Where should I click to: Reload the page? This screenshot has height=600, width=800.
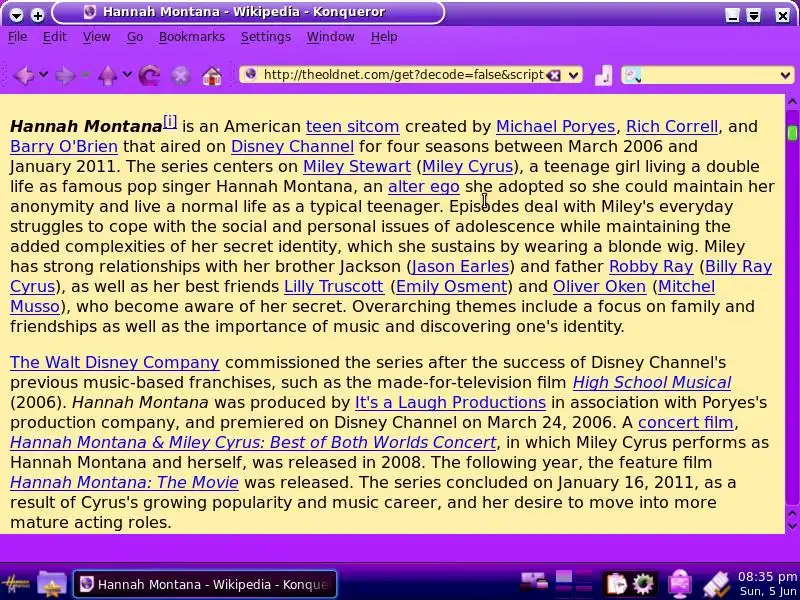tap(149, 76)
